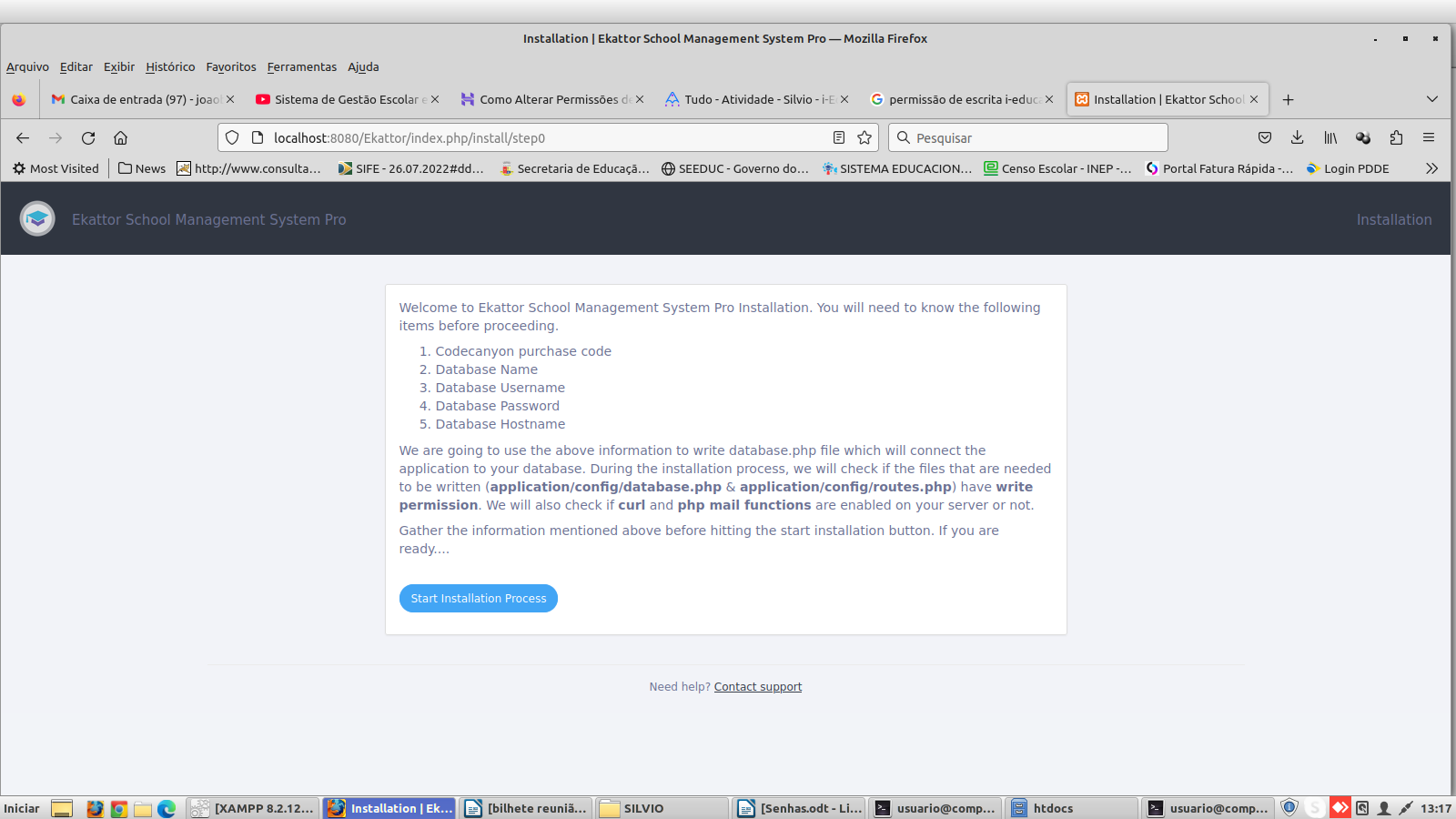Close the Tudo - Atividade tab

click(844, 99)
